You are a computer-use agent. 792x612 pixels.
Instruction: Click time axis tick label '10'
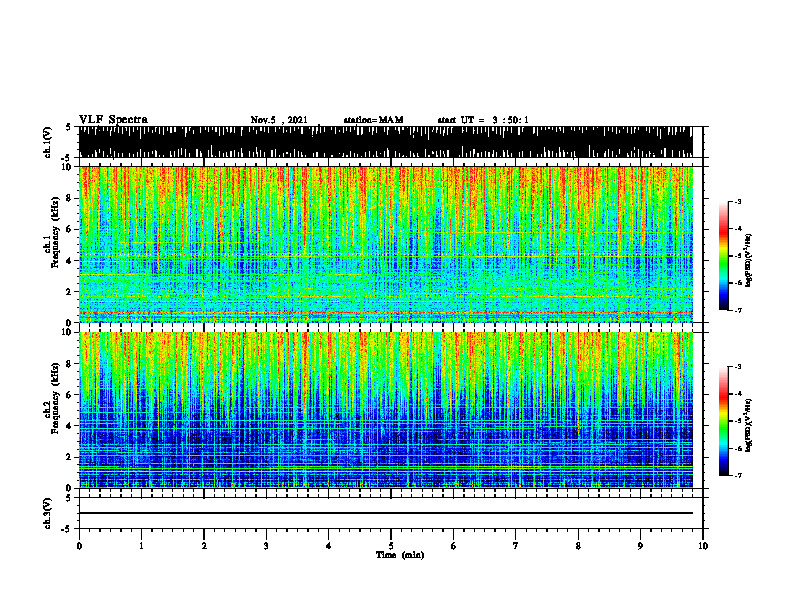pyautogui.click(x=703, y=546)
